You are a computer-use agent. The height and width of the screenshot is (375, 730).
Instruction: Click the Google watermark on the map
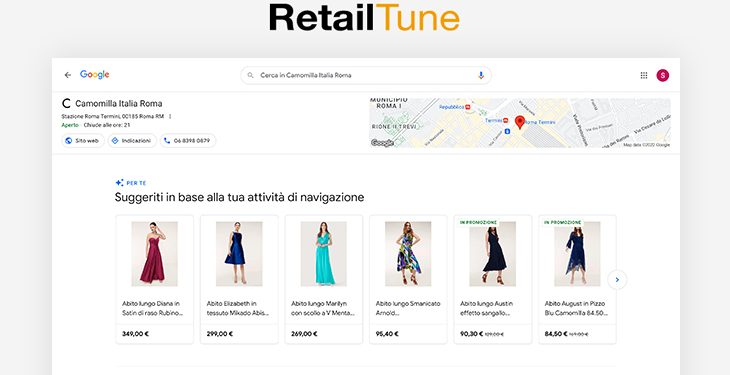point(382,143)
